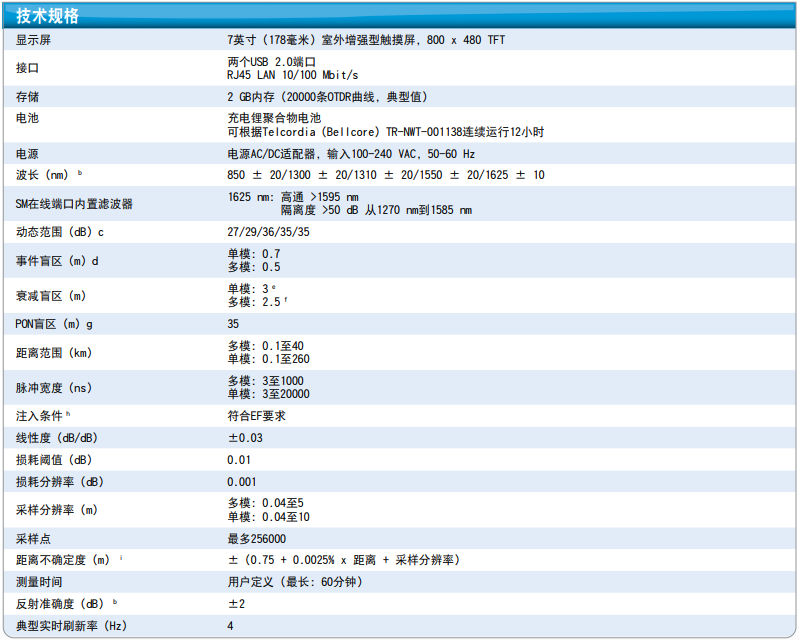Click the 电源AC/DC适配器 value
This screenshot has height=640, width=799.
350,154
